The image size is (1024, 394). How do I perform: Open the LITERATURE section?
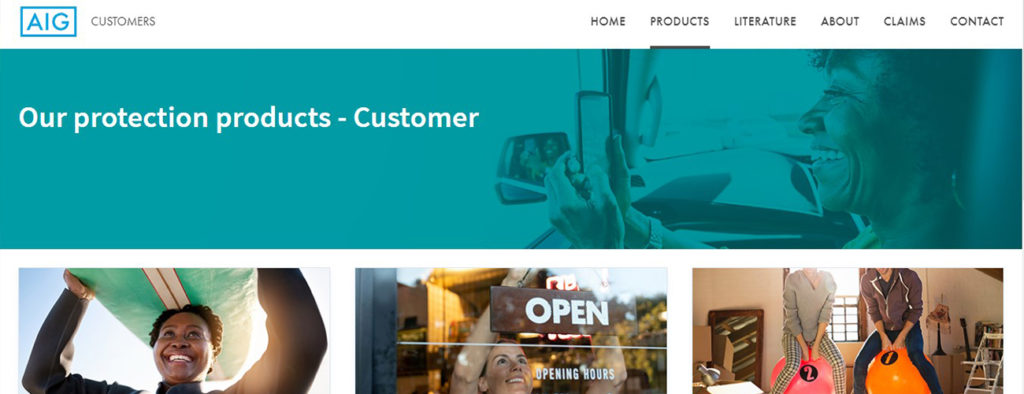pos(765,22)
